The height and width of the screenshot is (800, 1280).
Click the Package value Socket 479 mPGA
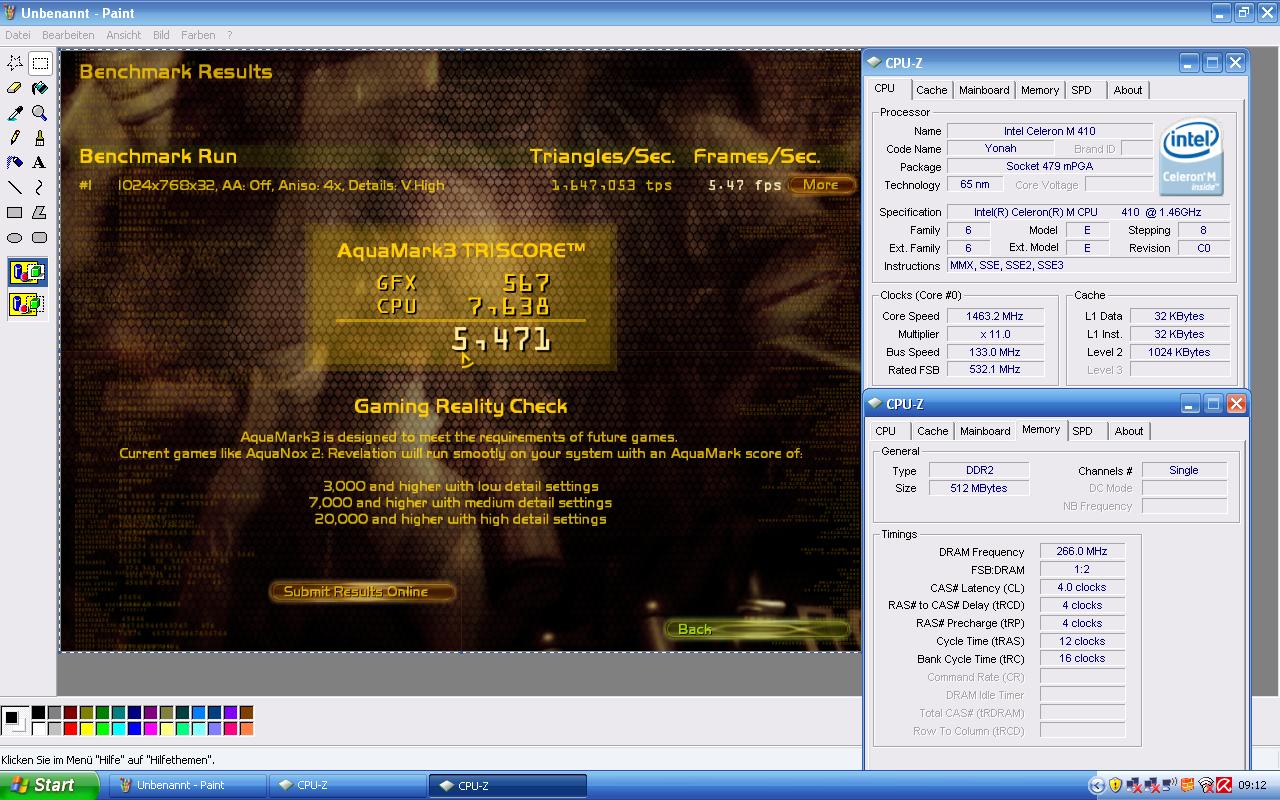pyautogui.click(x=1050, y=166)
